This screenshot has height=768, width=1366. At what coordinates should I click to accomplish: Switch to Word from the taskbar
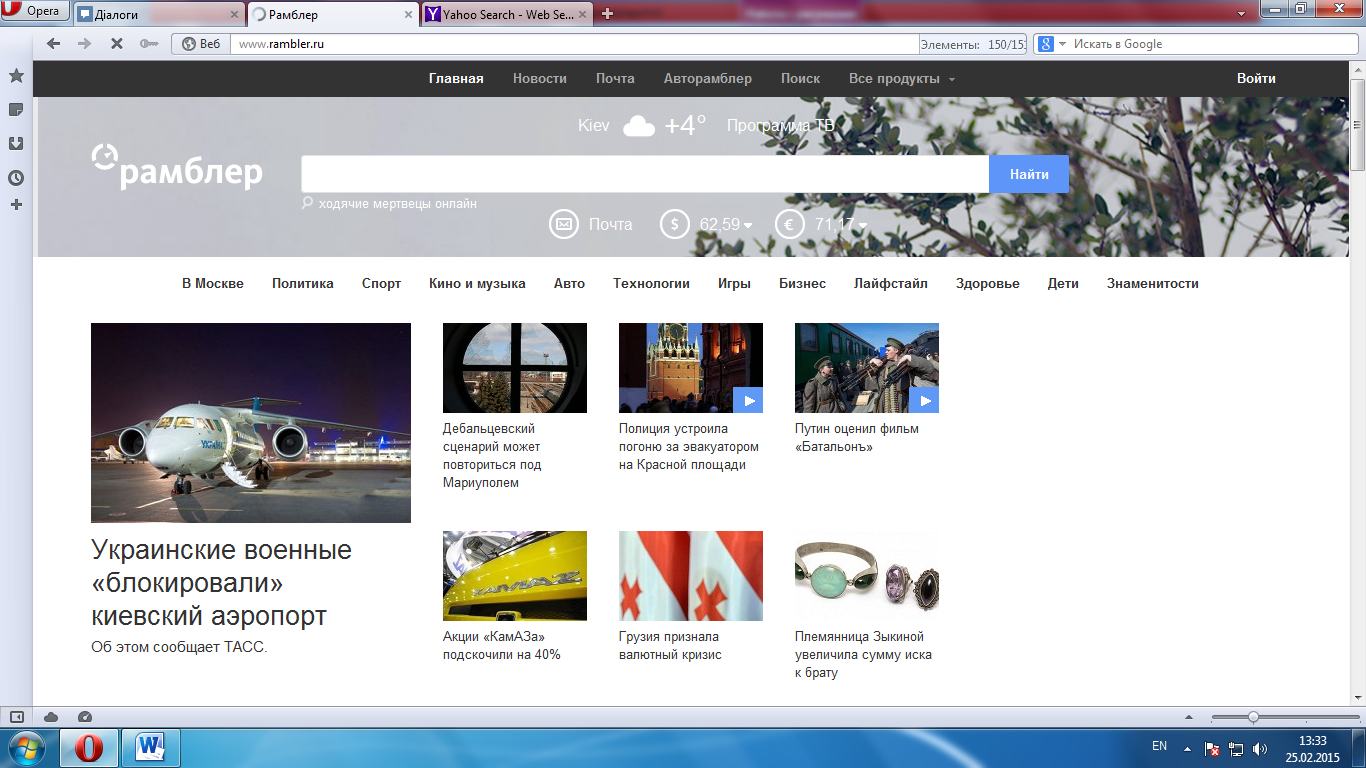[151, 748]
